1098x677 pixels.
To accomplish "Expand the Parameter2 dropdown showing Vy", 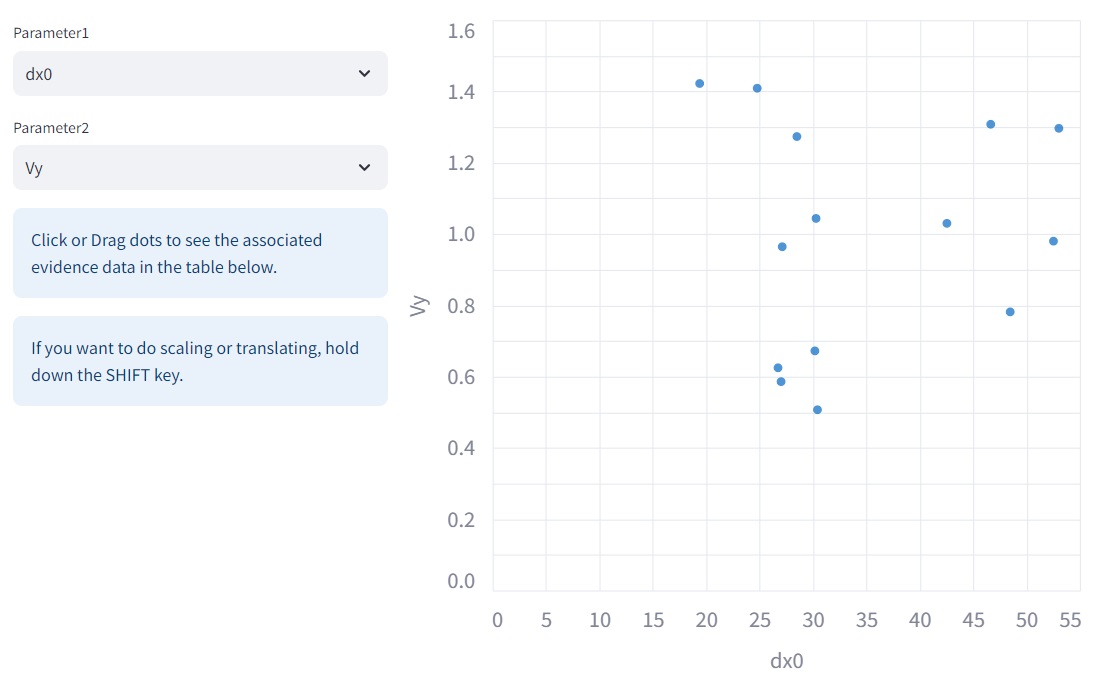I will click(199, 168).
